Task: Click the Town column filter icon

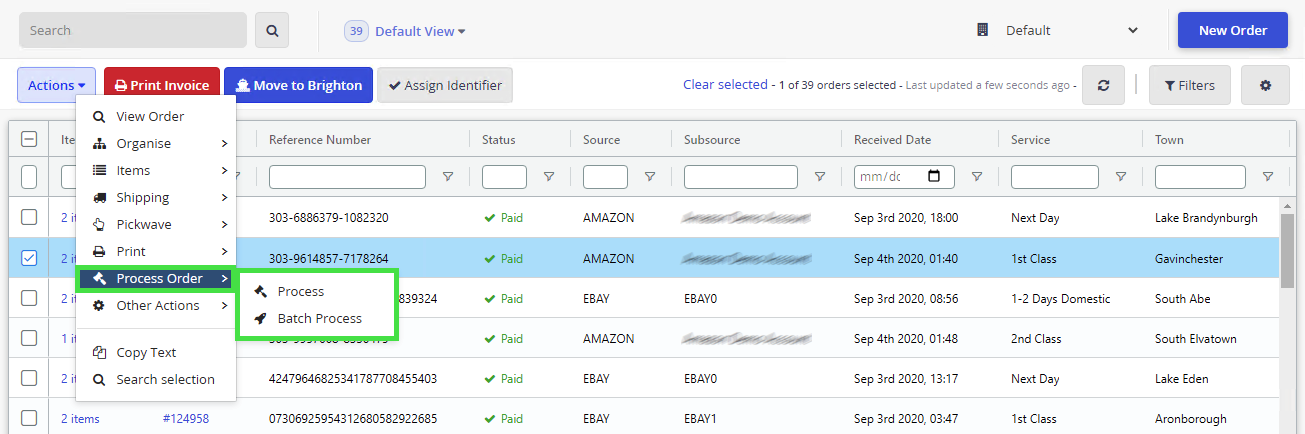Action: (x=1268, y=177)
